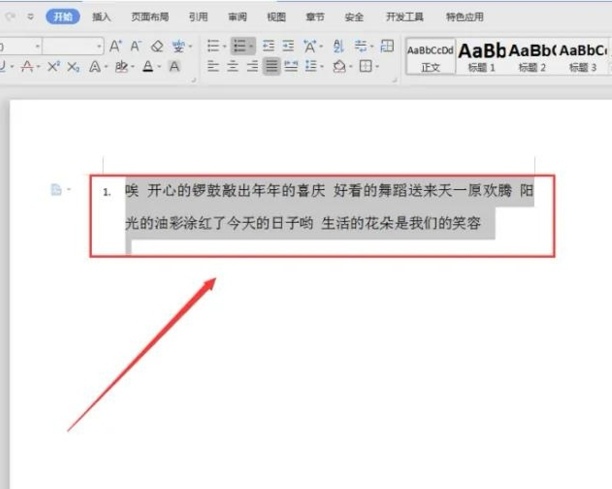The image size is (612, 489).
Task: Toggle character shading icon
Action: pyautogui.click(x=174, y=67)
